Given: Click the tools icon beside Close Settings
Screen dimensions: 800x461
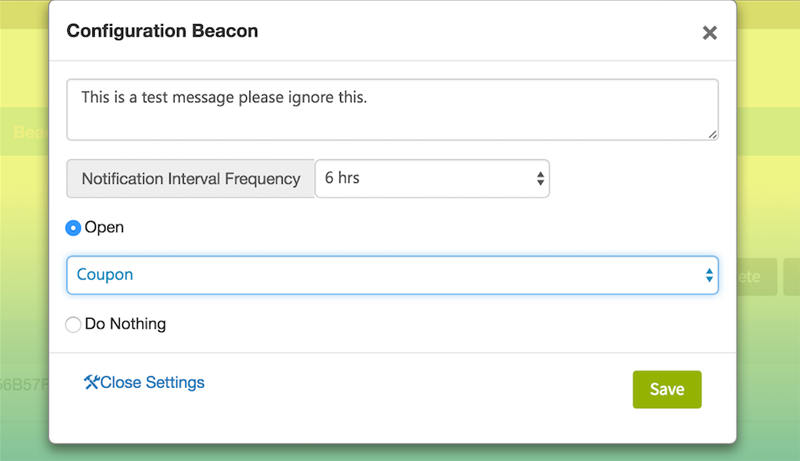Looking at the screenshot, I should click(91, 382).
